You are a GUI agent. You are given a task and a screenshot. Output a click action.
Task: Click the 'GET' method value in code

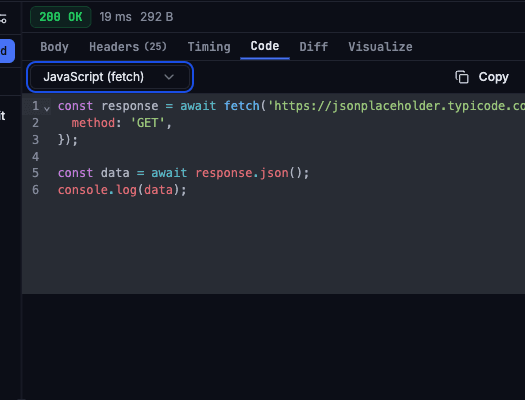[x=147, y=123]
